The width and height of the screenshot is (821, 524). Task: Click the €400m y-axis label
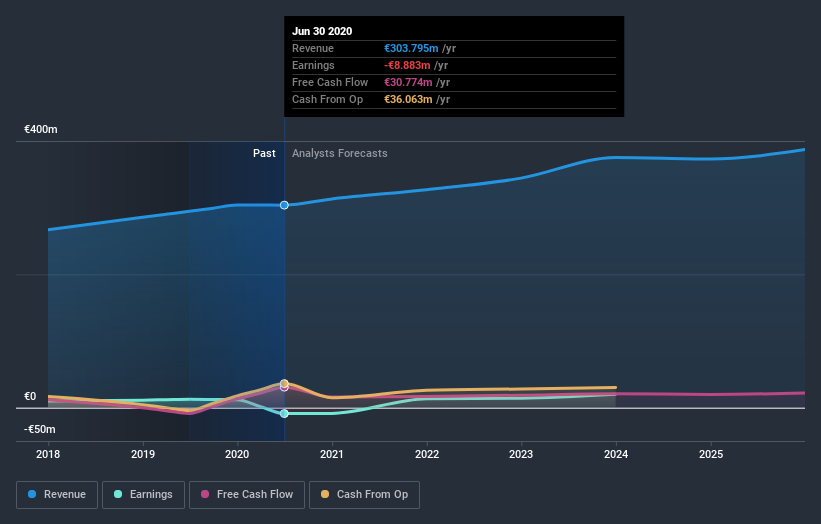(41, 129)
